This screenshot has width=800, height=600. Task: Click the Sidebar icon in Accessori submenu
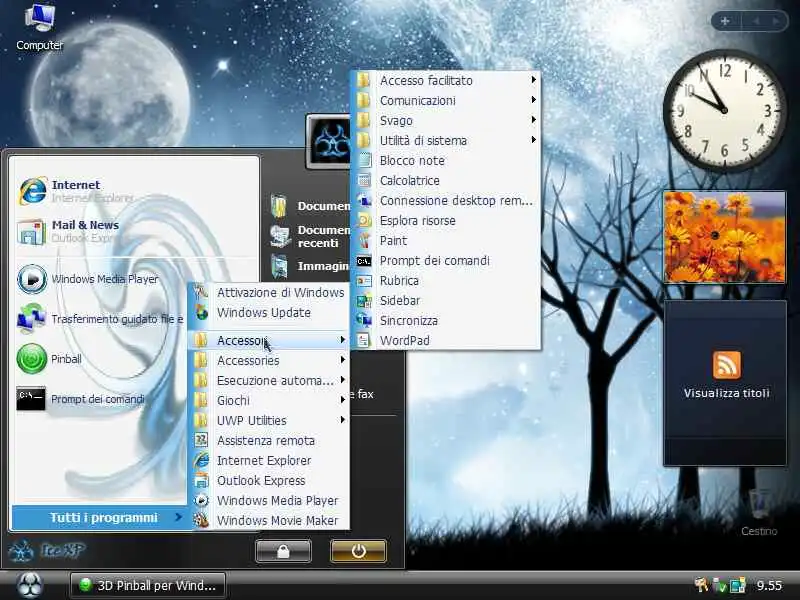[364, 301]
